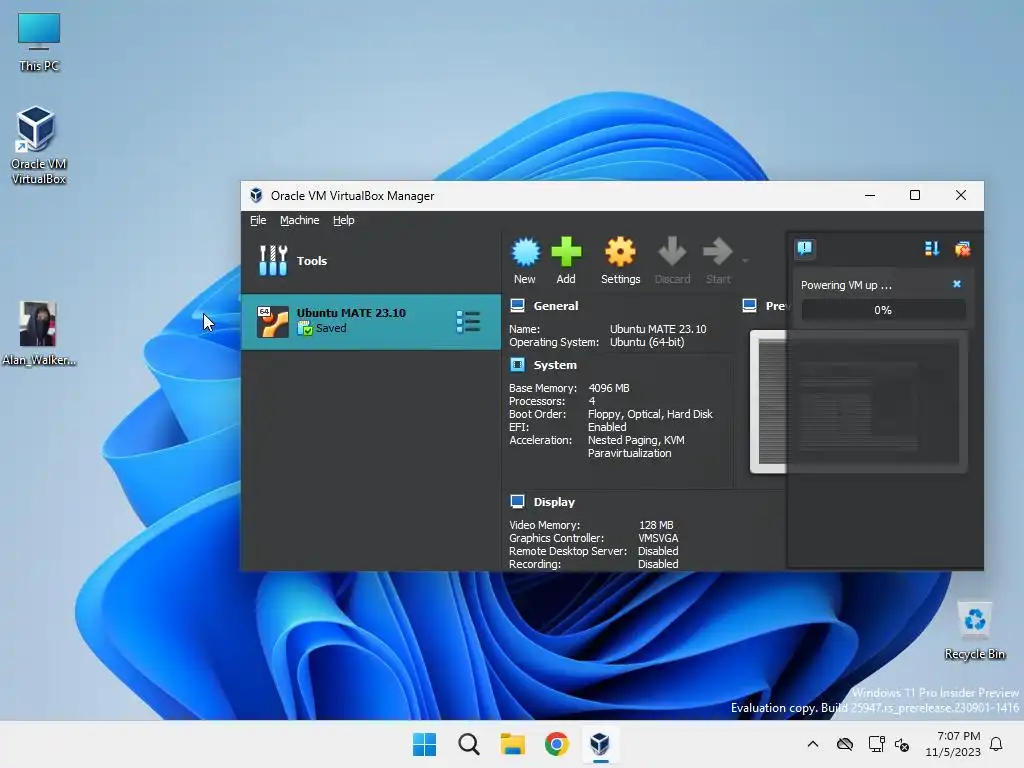Open taskbar Search

click(x=468, y=744)
